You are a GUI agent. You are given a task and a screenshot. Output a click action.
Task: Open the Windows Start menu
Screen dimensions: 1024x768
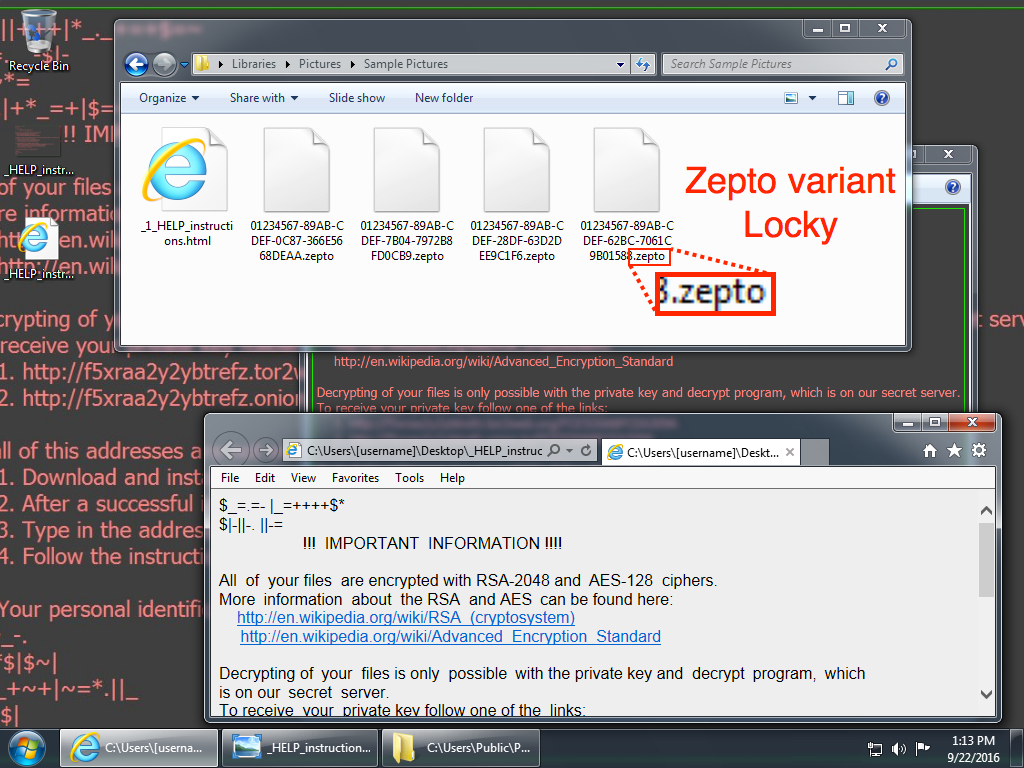(26, 749)
